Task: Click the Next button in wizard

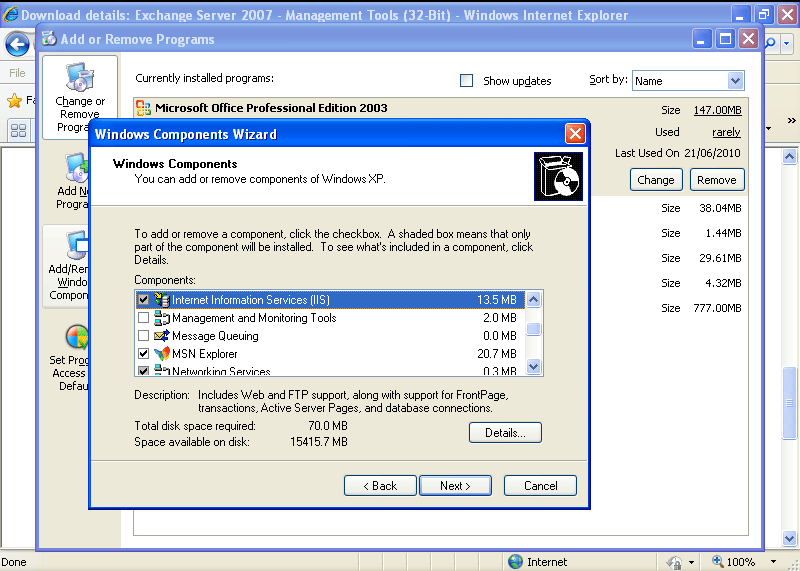Action: click(455, 486)
